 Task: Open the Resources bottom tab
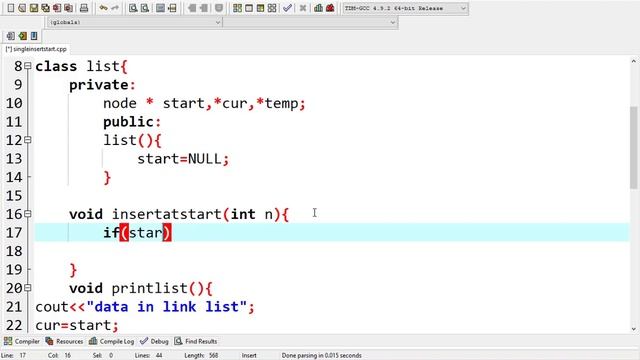(x=64, y=341)
